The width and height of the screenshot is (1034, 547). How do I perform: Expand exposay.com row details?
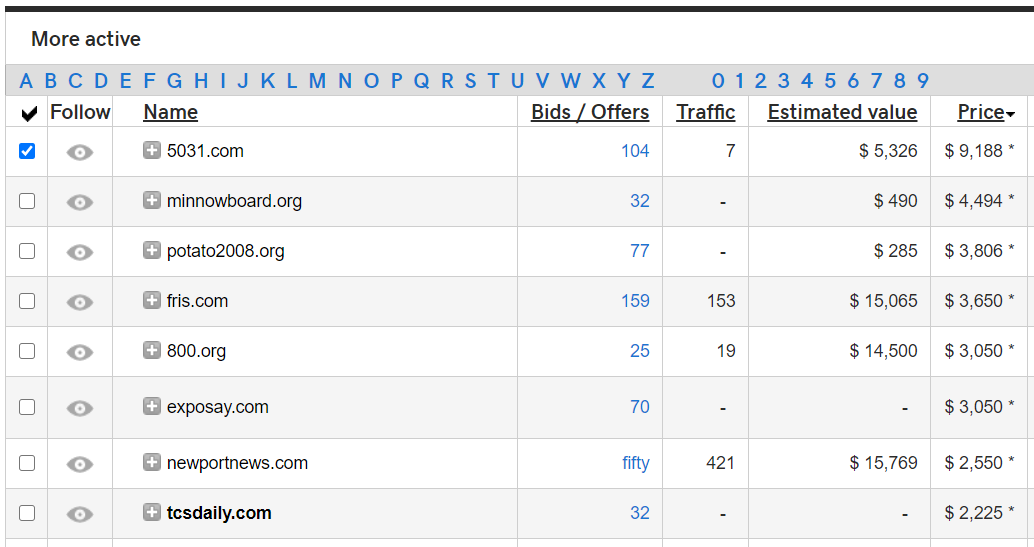(x=151, y=407)
